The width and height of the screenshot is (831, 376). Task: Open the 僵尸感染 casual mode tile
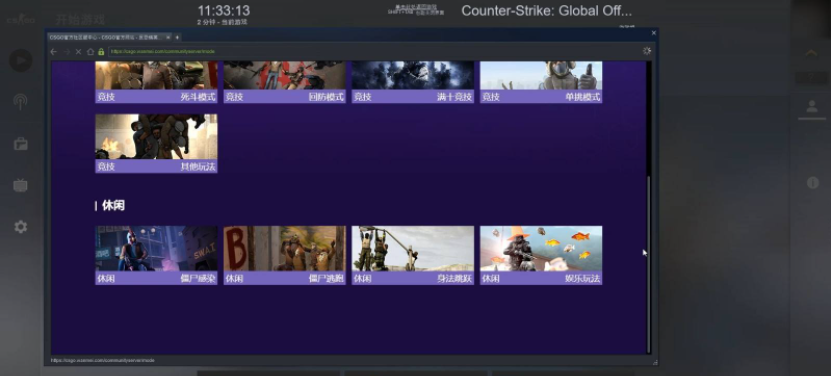pyautogui.click(x=156, y=255)
